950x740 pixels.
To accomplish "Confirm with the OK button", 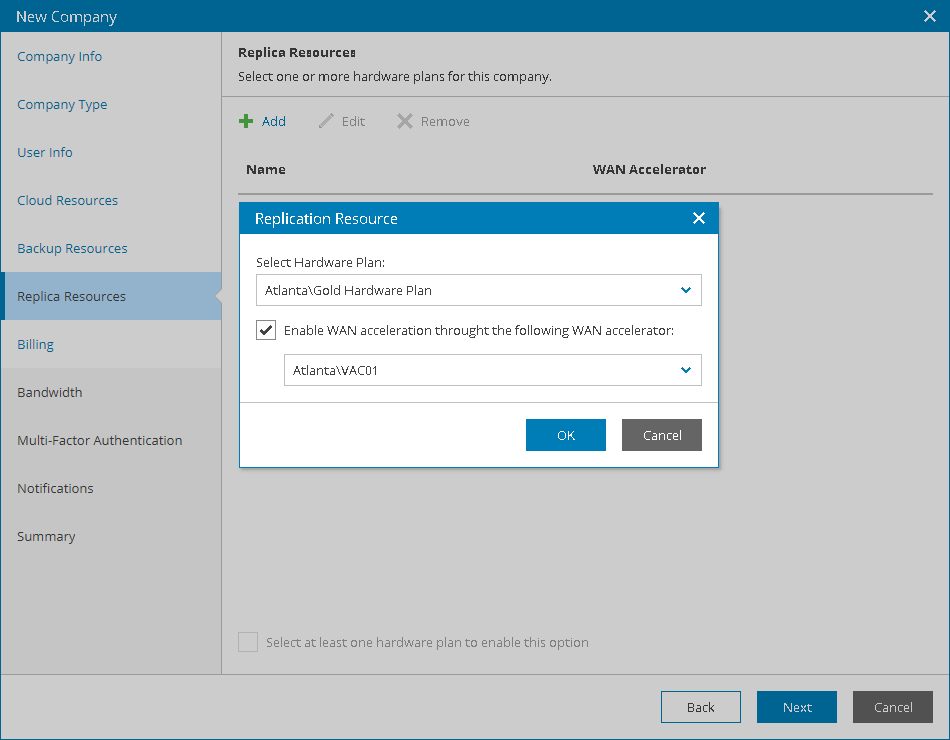I will pyautogui.click(x=566, y=435).
